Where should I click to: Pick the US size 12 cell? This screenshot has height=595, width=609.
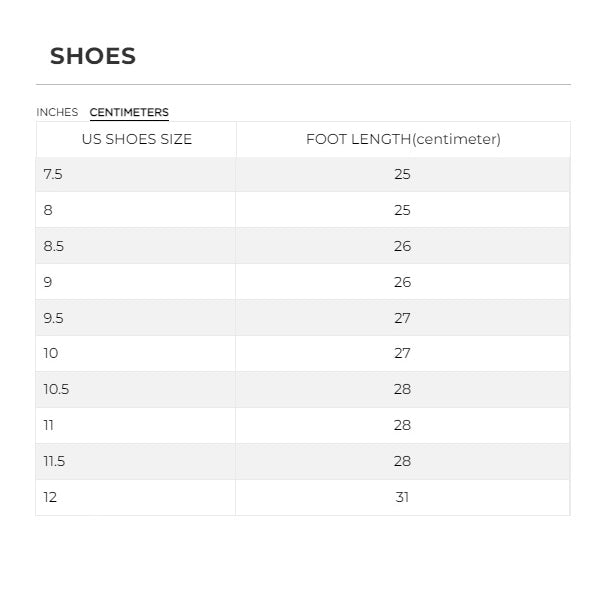[x=50, y=497]
